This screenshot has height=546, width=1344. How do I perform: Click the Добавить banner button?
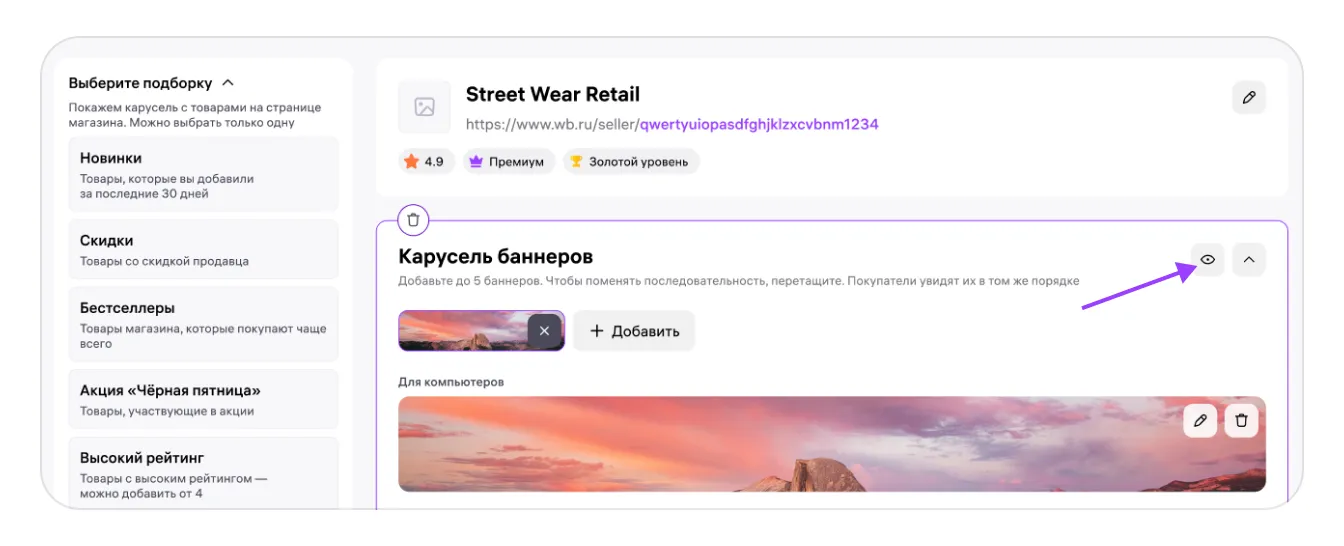tap(634, 331)
